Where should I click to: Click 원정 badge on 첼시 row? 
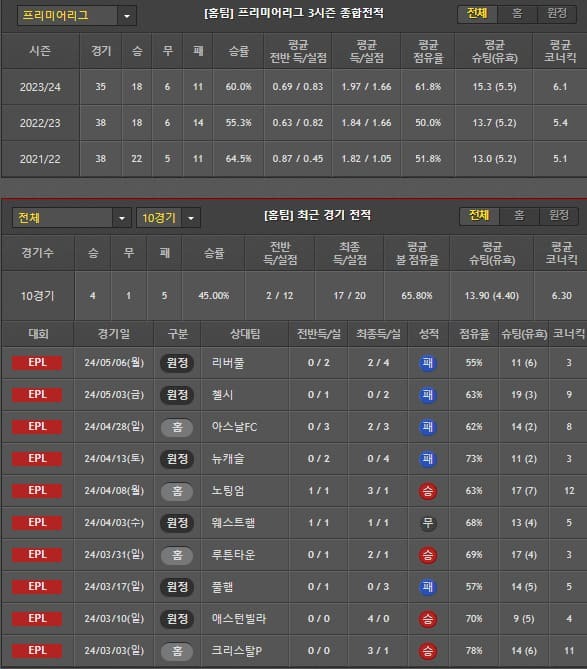click(x=177, y=395)
